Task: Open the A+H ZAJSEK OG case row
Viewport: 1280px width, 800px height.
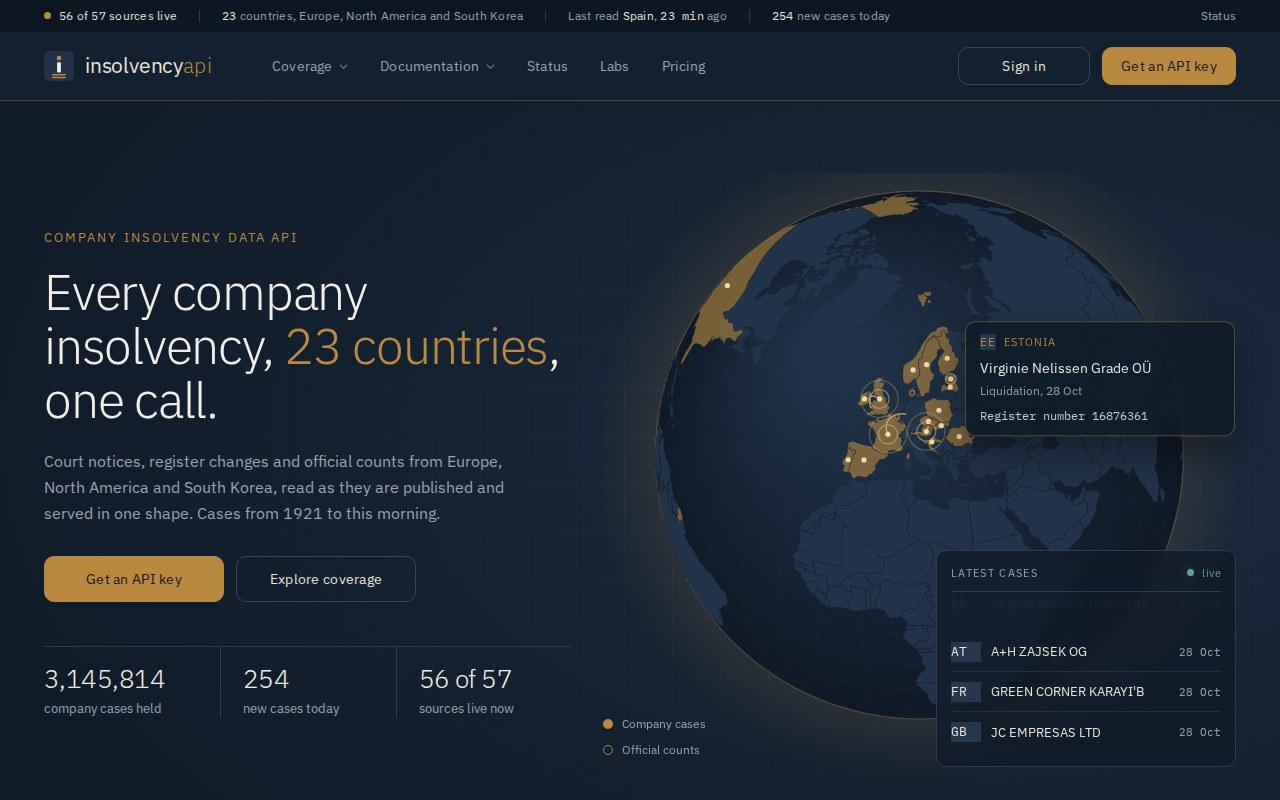Action: tap(1086, 652)
